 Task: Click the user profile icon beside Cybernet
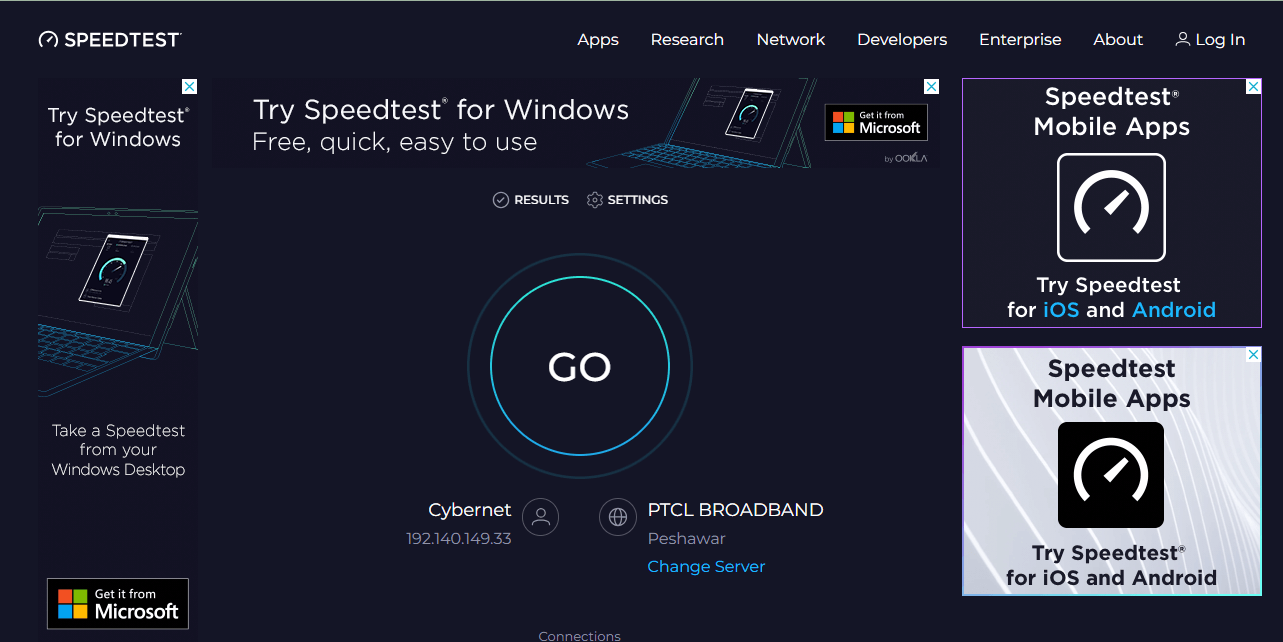(541, 517)
